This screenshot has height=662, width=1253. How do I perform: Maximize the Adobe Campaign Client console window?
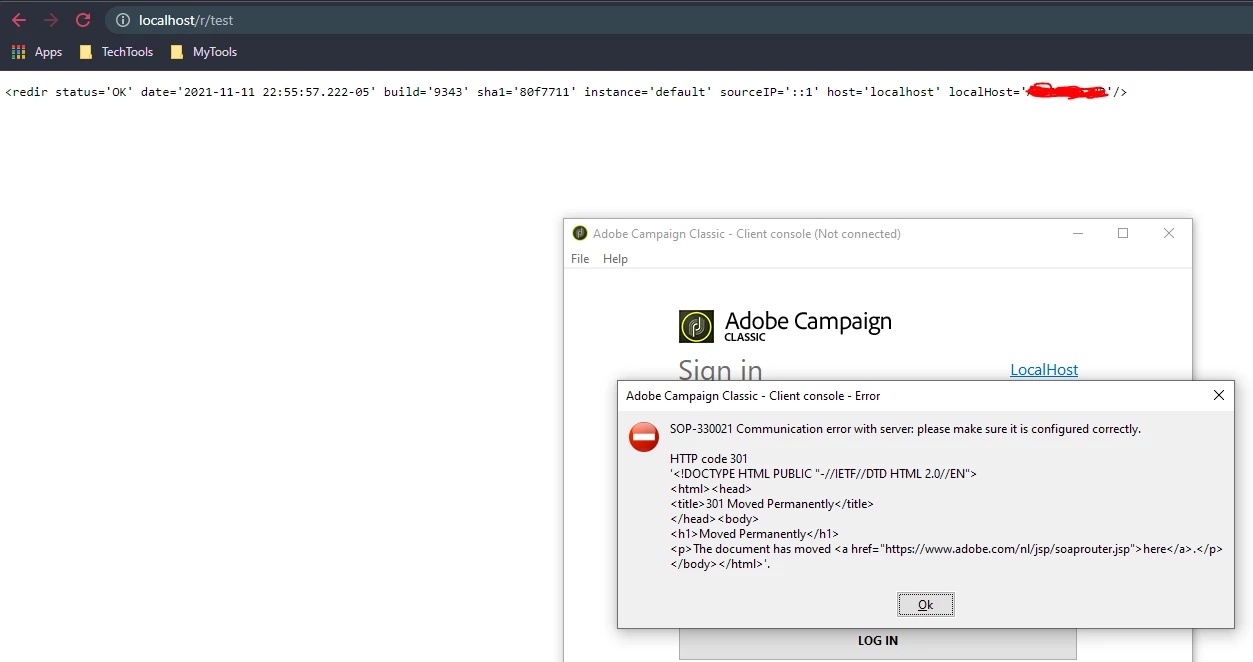1123,233
